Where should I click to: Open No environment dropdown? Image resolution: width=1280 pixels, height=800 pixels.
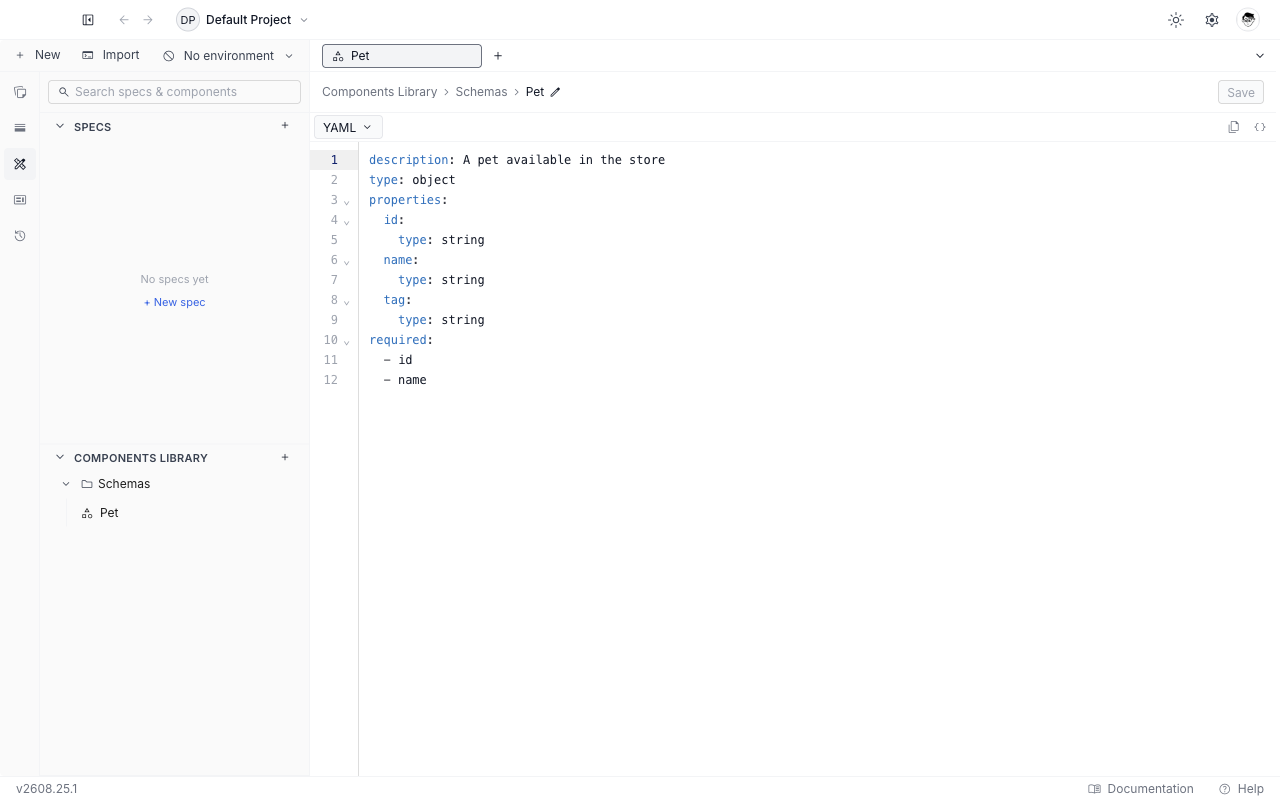tap(228, 56)
